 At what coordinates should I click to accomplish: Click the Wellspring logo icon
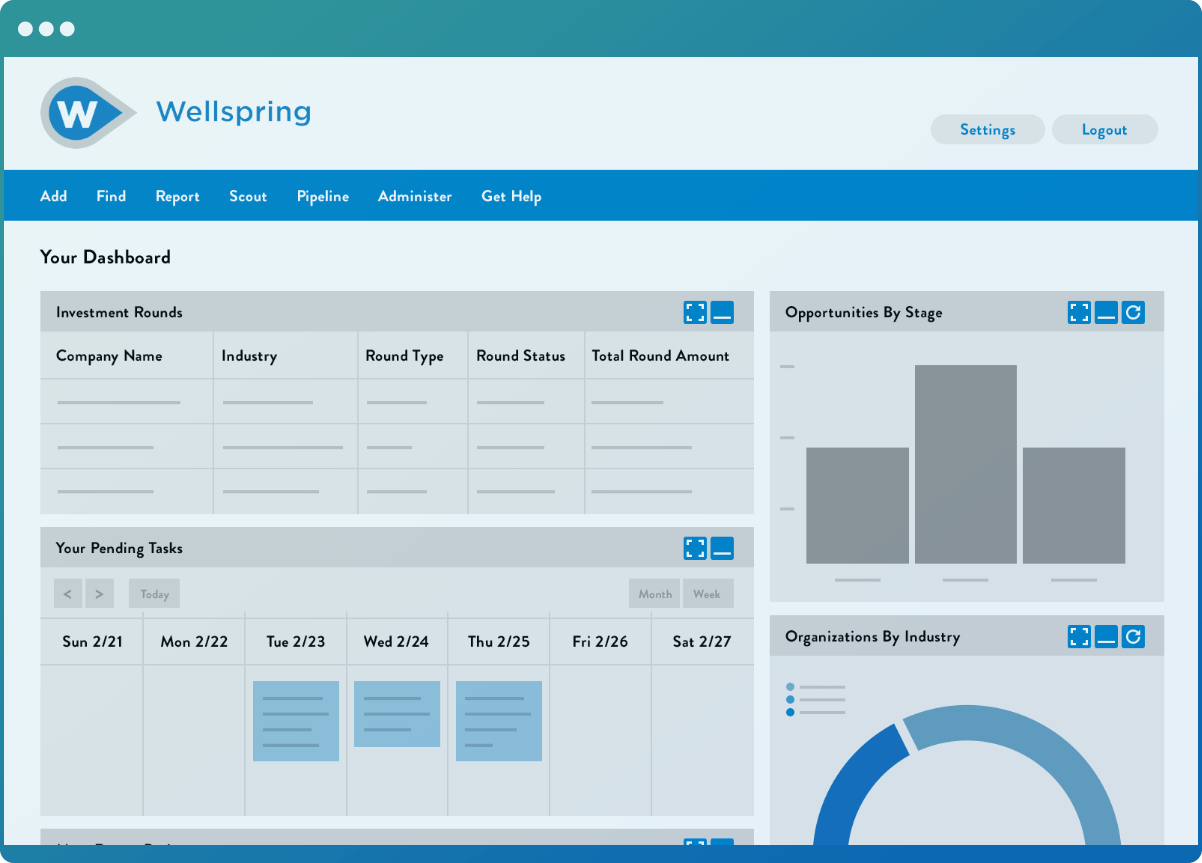pos(88,113)
